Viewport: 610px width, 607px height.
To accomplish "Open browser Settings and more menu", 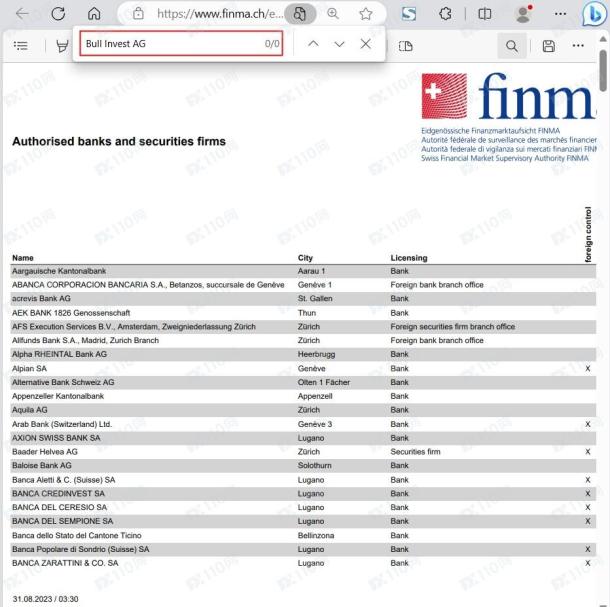I will pos(560,14).
